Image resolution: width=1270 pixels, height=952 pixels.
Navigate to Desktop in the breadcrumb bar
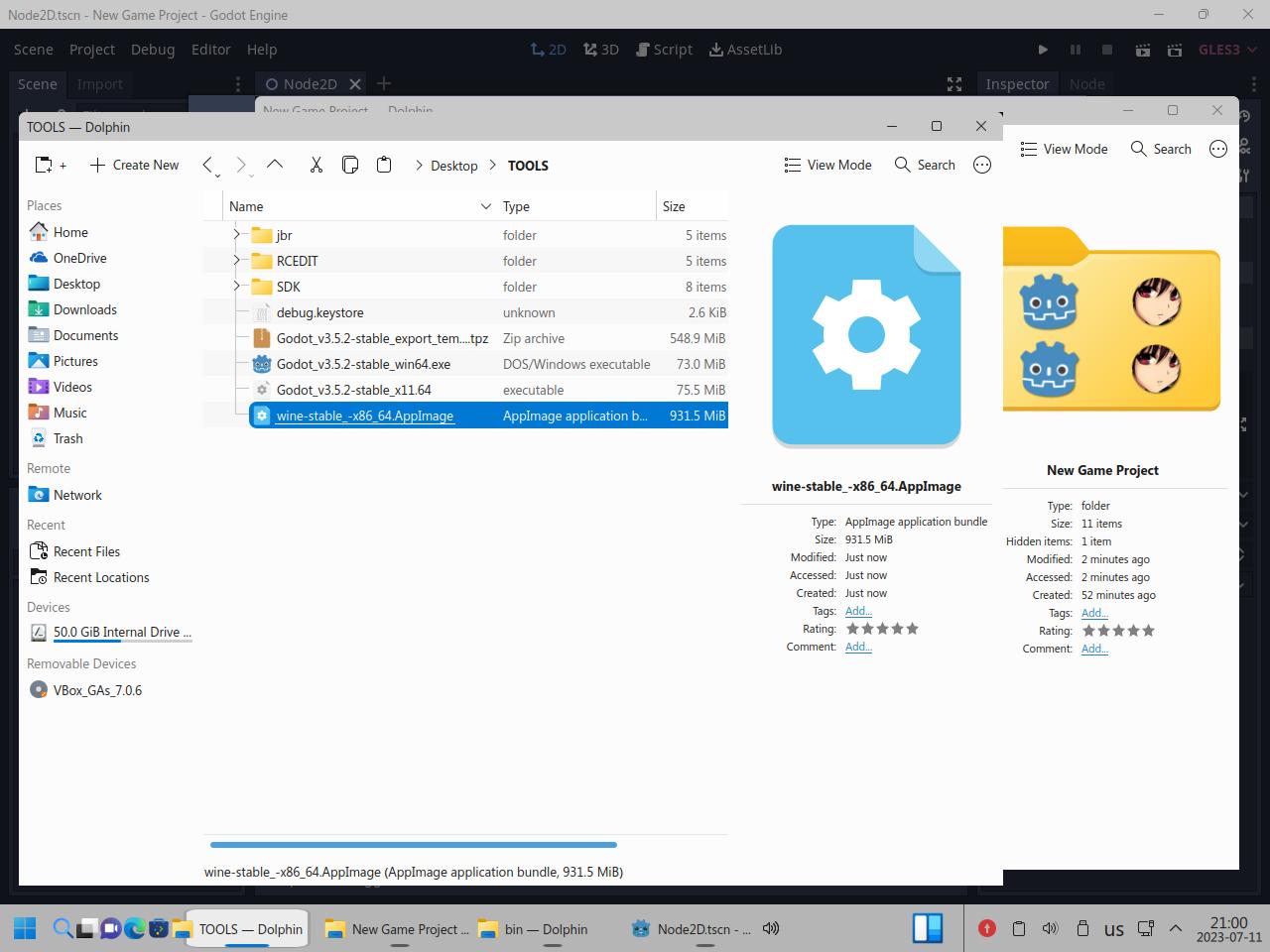coord(454,166)
